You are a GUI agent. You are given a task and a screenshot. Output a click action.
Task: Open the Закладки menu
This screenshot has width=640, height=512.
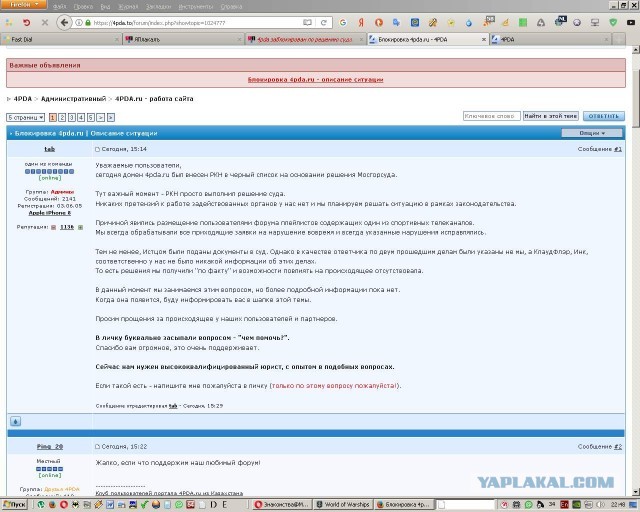coord(158,7)
